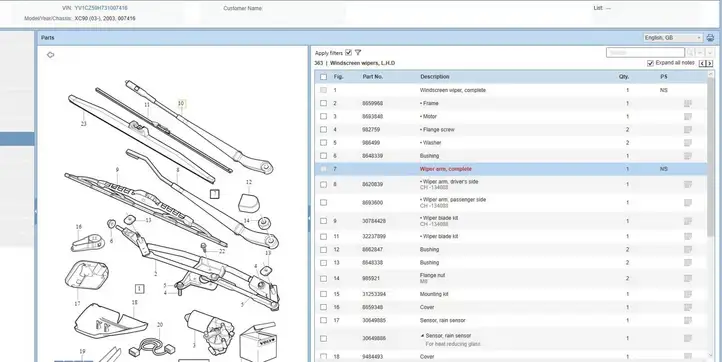This screenshot has width=722, height=362.
Task: Check the select-all box in table header
Action: (x=323, y=77)
